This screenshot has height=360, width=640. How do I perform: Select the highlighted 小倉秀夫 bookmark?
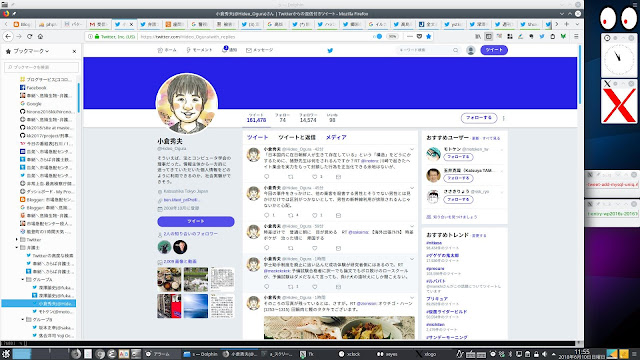(39, 304)
